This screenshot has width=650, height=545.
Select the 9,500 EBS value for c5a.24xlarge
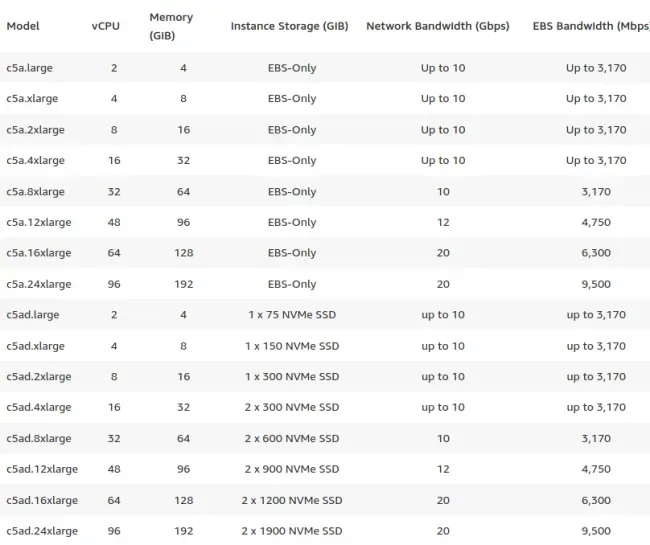point(596,284)
